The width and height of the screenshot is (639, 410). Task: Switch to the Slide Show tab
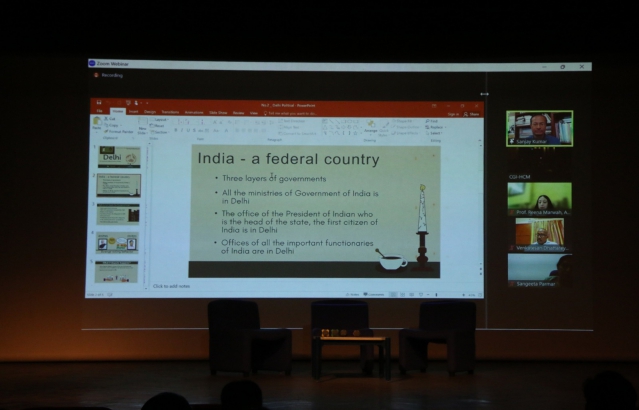click(x=218, y=113)
